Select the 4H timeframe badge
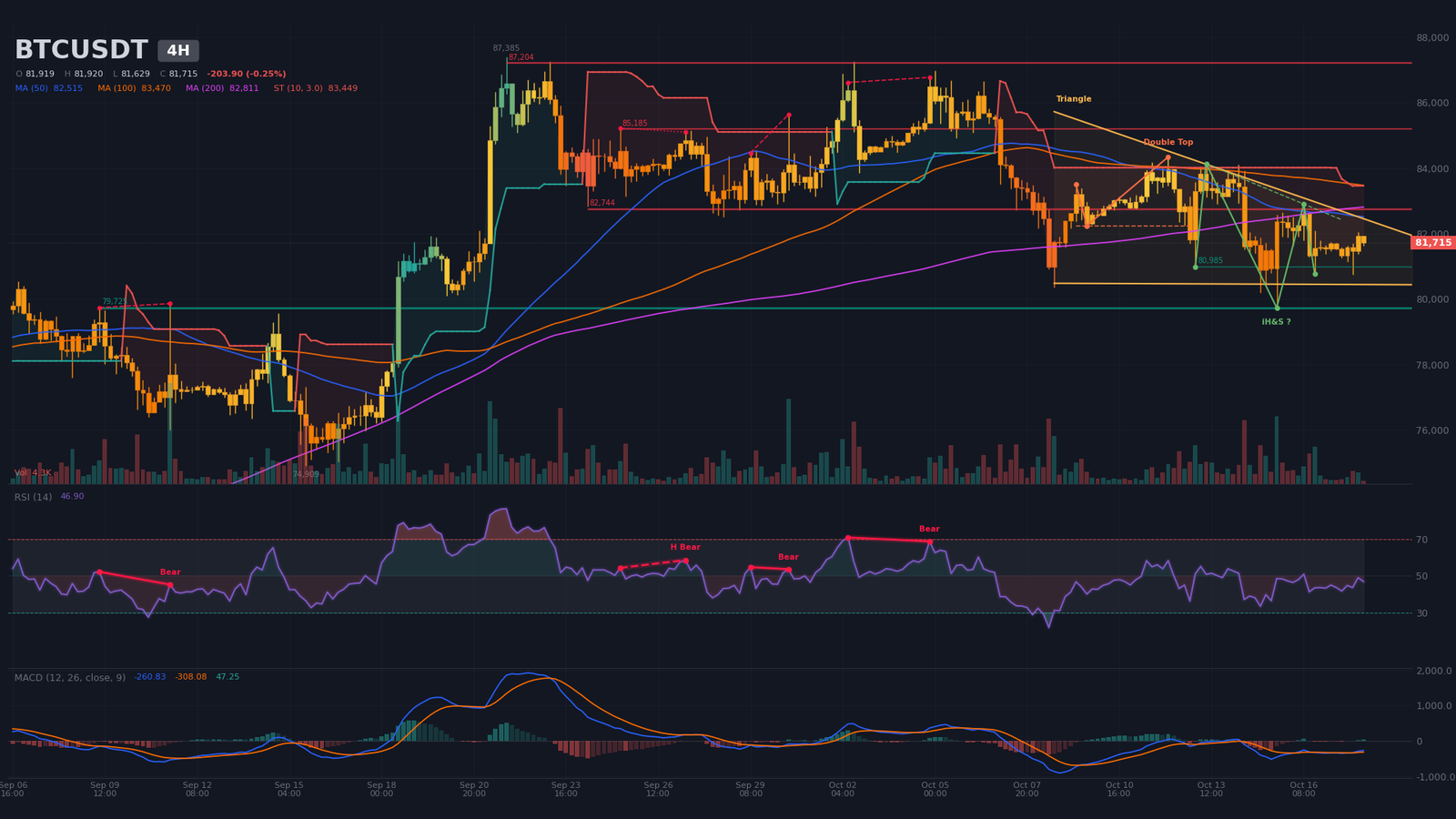The image size is (1456, 819). tap(178, 51)
